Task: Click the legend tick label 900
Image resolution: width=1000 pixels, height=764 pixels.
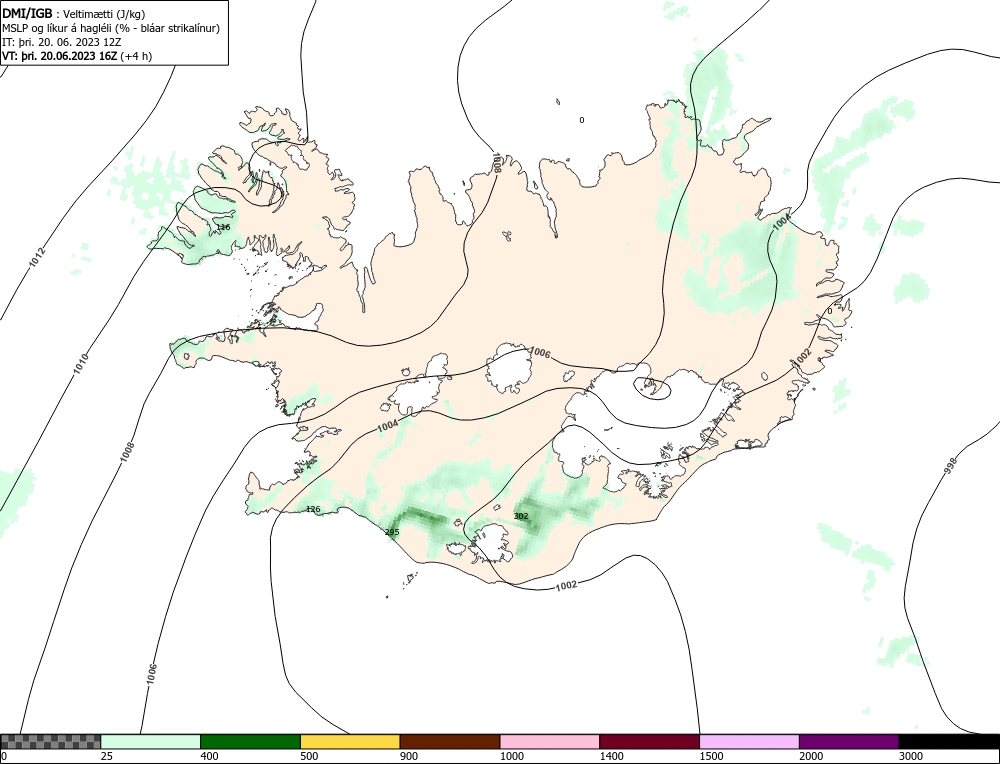Action: [409, 756]
